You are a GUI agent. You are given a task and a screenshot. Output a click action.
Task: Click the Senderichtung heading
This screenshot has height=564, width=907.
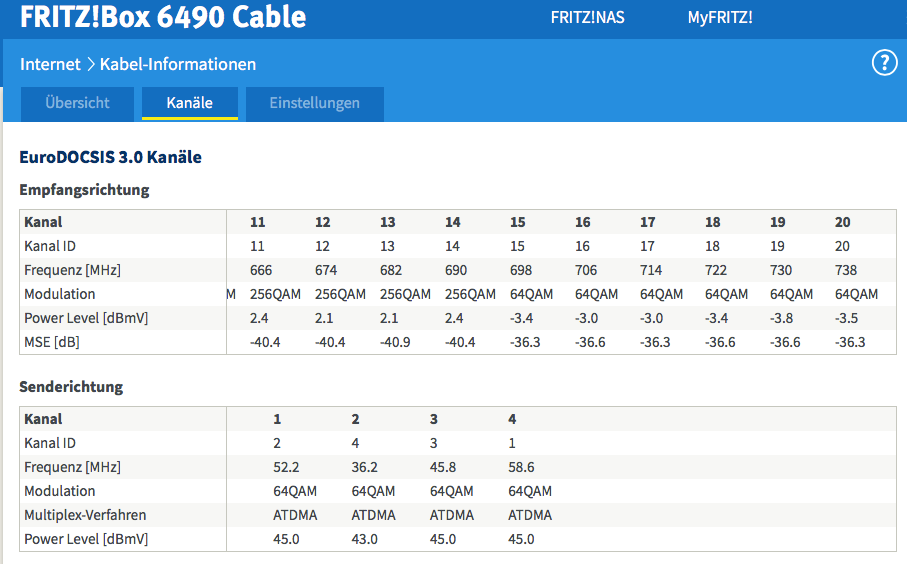click(x=71, y=386)
